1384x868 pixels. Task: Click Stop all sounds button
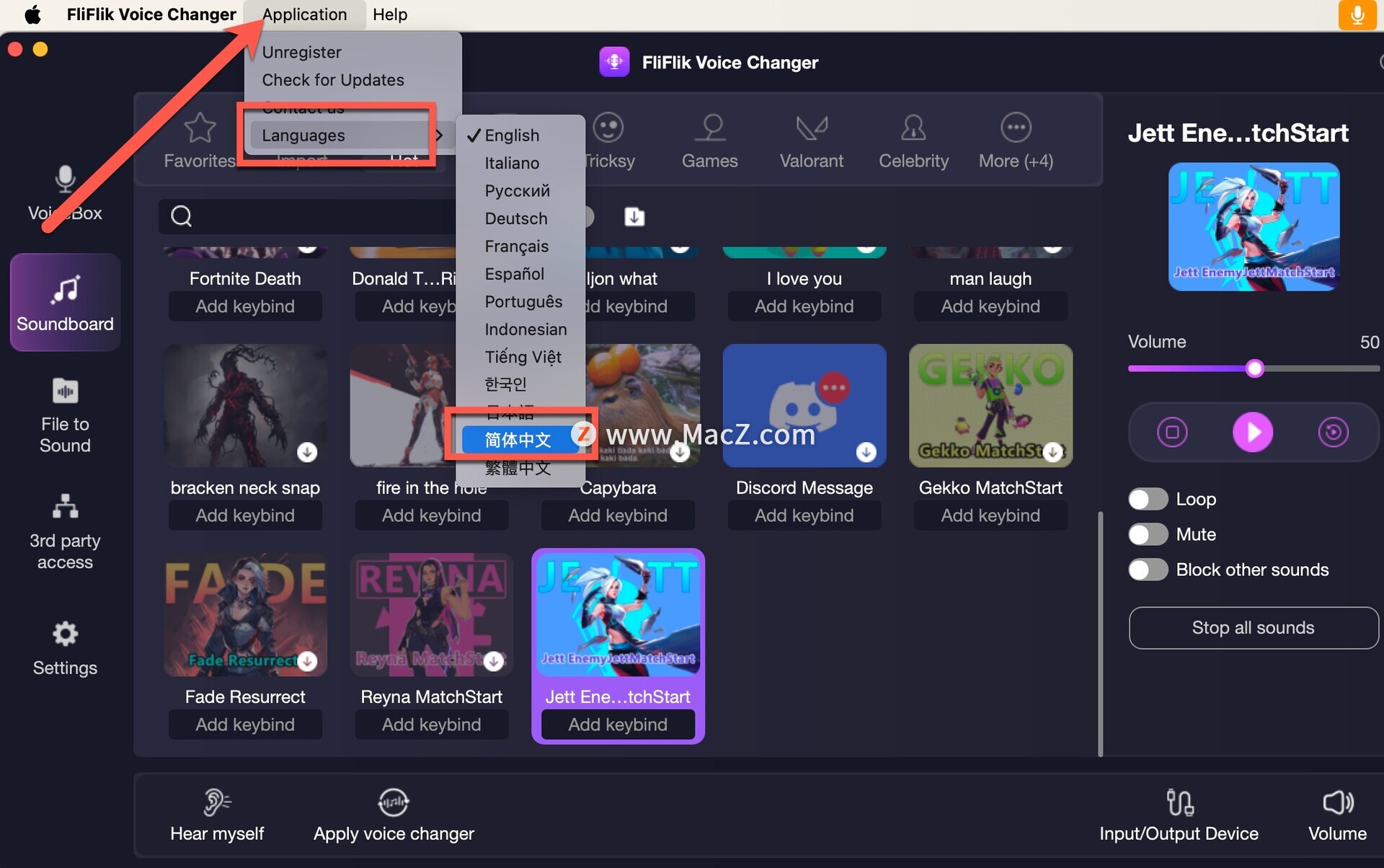pos(1253,627)
